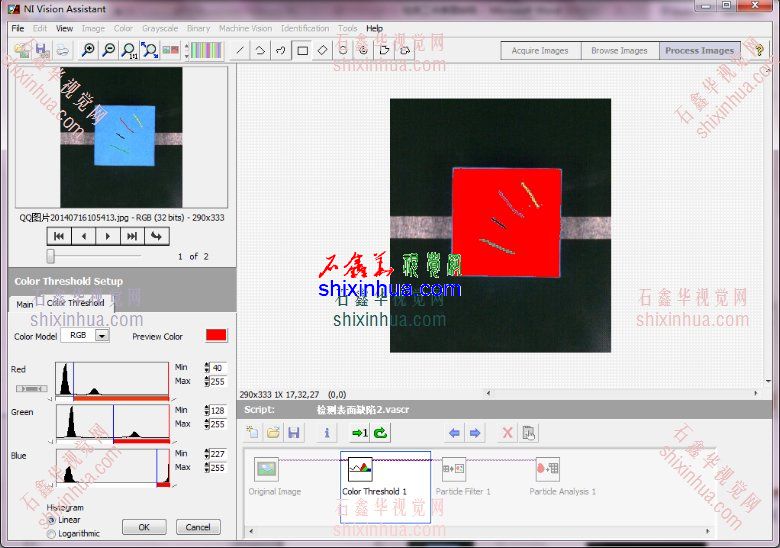Select the Logarithmic histogram option
Viewport: 780px width, 548px height.
(52, 534)
